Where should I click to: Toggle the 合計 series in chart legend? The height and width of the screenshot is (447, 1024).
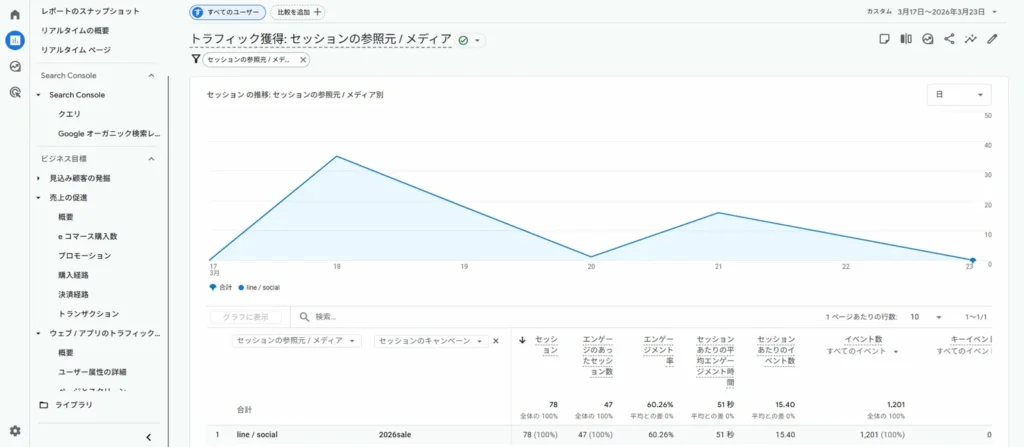point(224,287)
